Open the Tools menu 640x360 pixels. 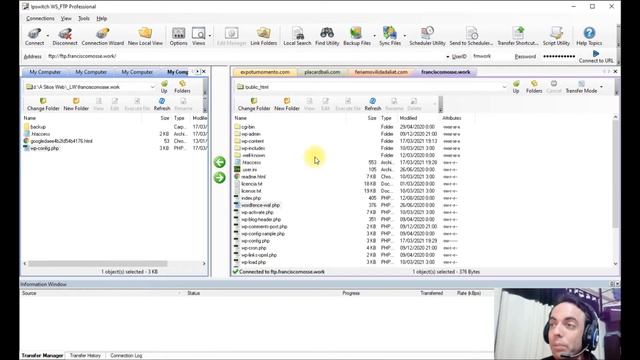(84, 18)
